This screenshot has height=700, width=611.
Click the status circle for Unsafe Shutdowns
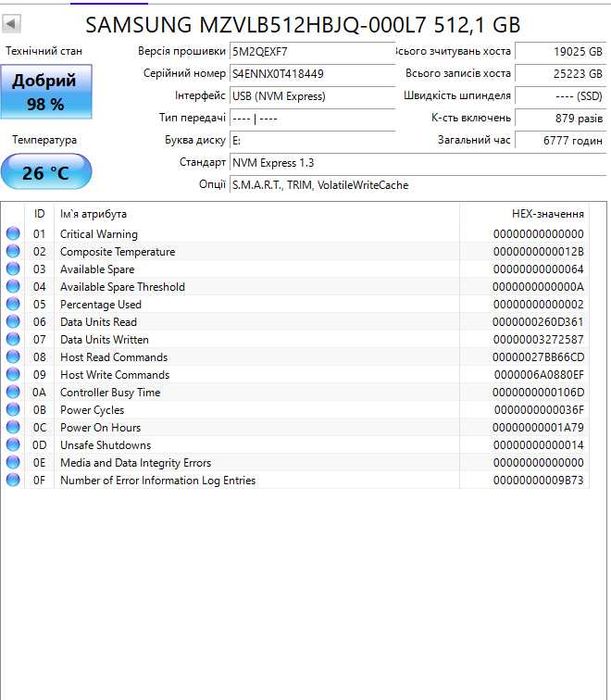(x=13, y=445)
